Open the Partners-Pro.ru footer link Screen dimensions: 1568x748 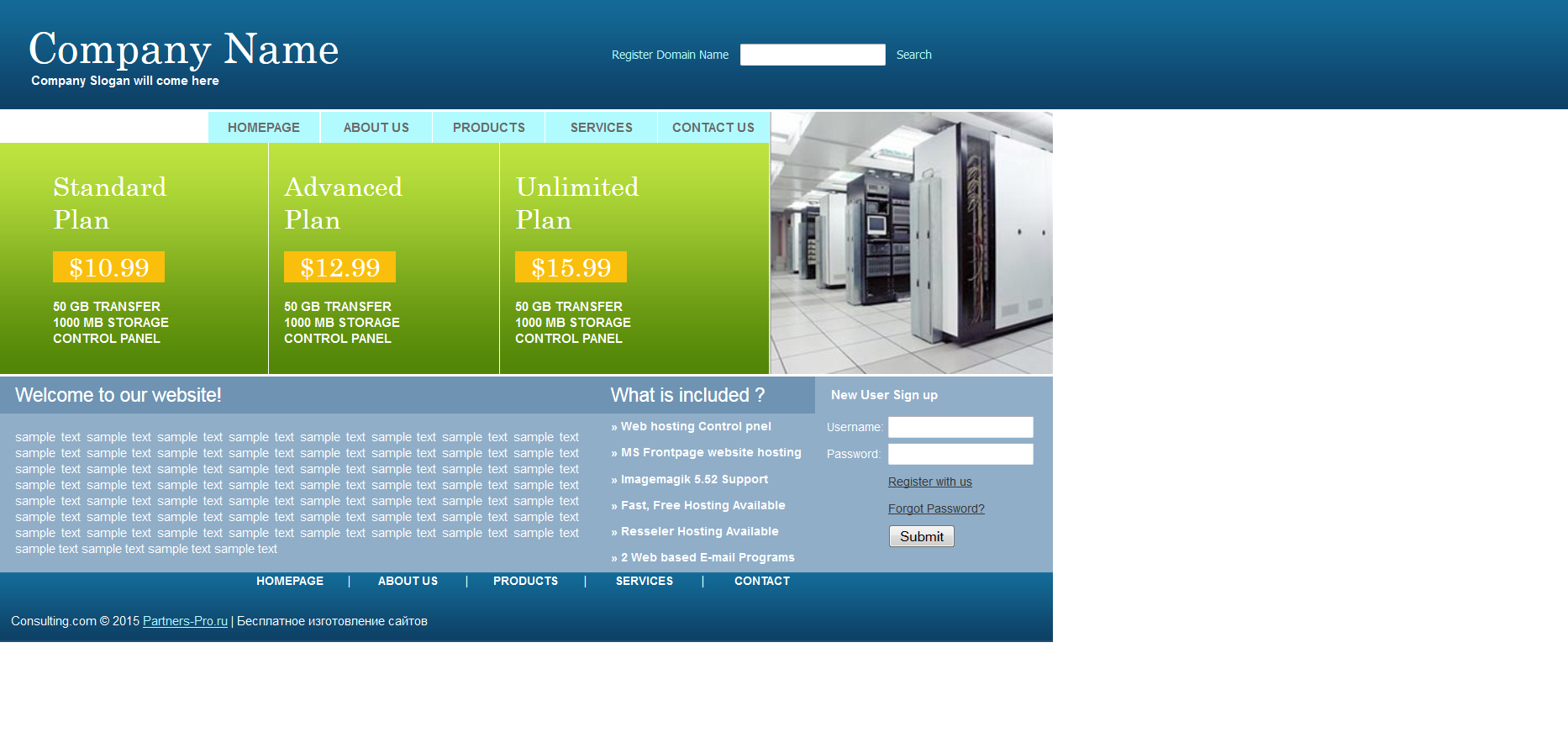pyautogui.click(x=185, y=621)
